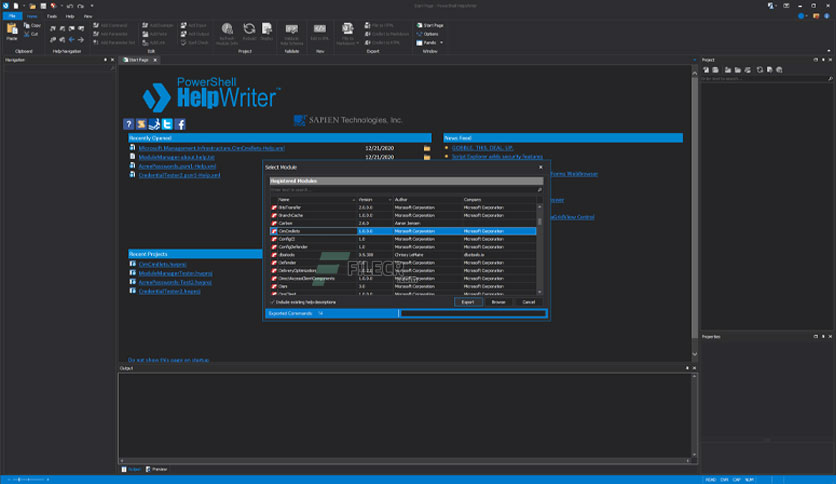Click the new file icon in quick access toolbar

tap(16, 6)
